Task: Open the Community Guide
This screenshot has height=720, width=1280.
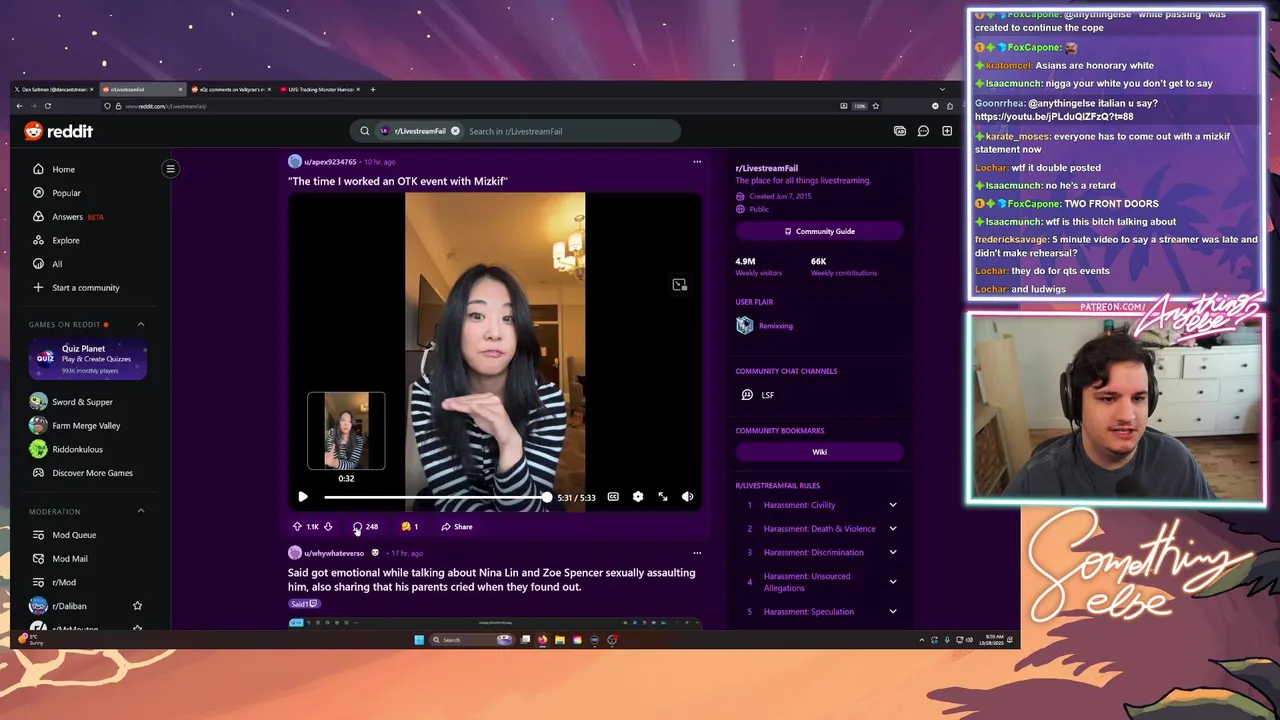Action: point(819,231)
